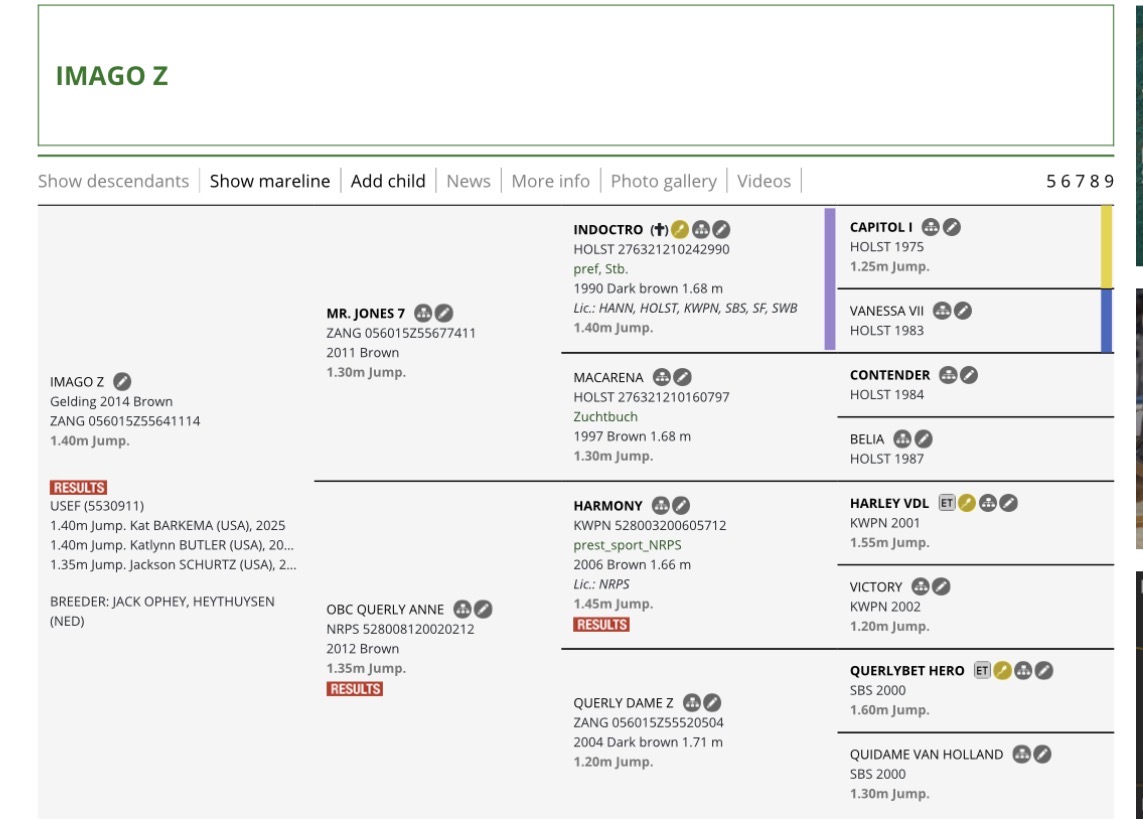This screenshot has height=819, width=1143.
Task: Set pedigree generations to 9
Action: pos(1108,181)
